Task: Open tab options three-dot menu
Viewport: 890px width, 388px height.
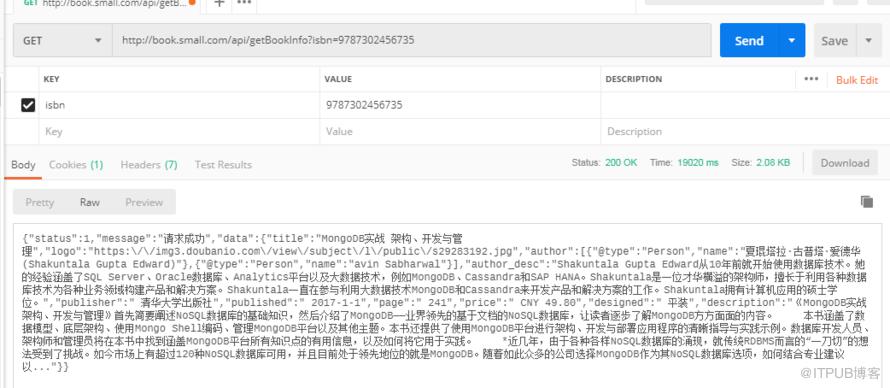Action: coord(244,3)
